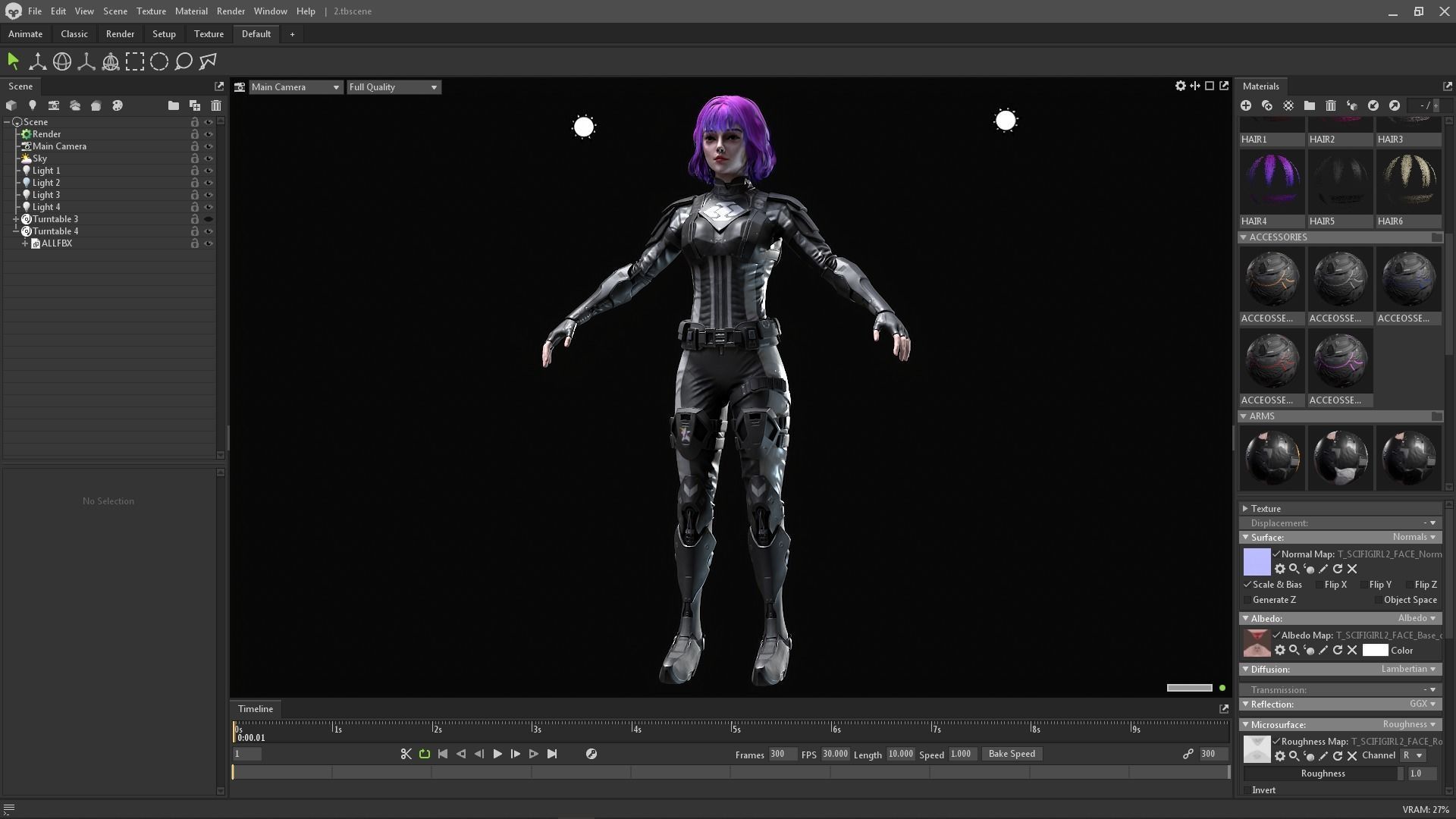Toggle lock on Main Camera
Screen dimensions: 1456x819
(195, 146)
